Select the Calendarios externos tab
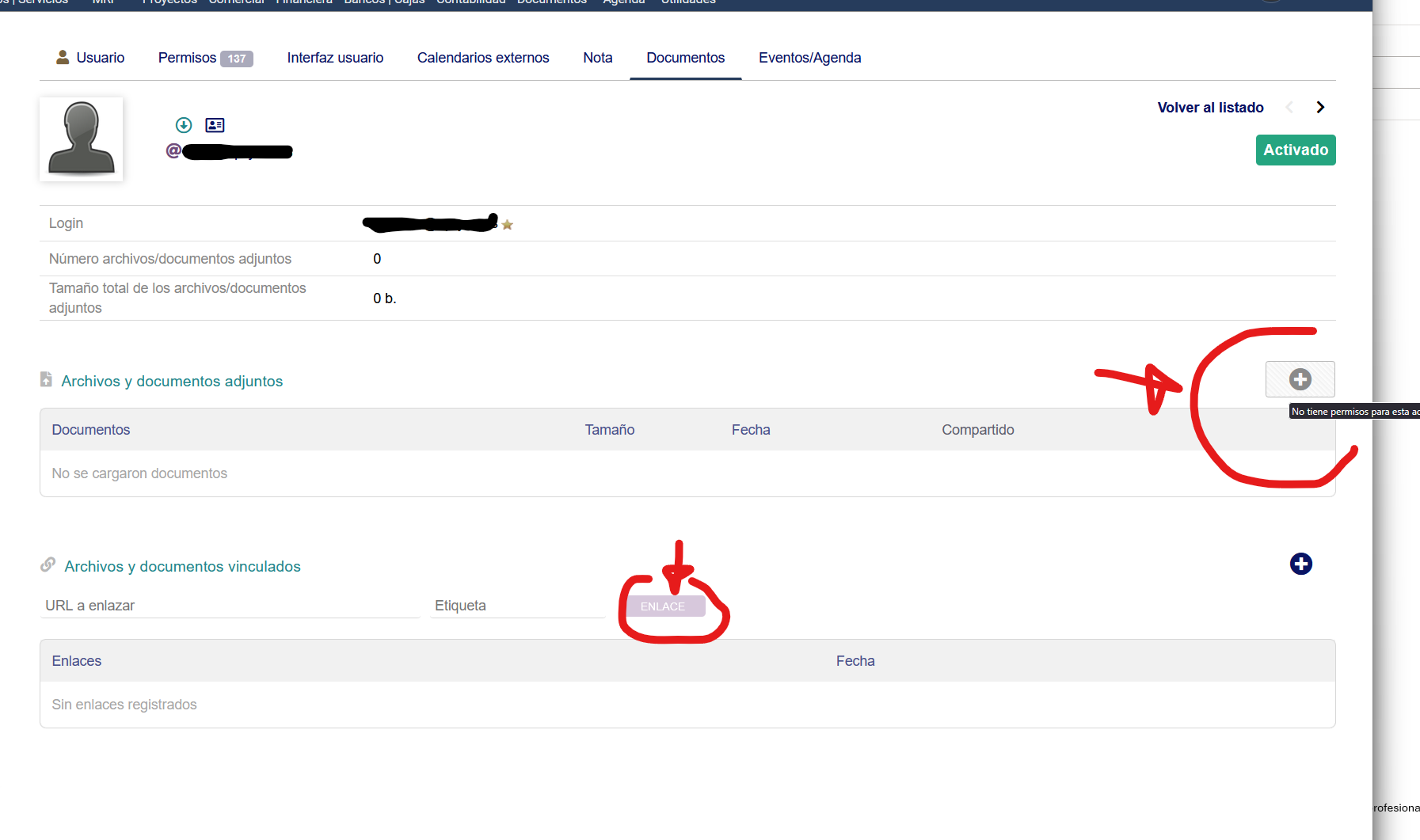This screenshot has height=840, width=1420. 483,58
